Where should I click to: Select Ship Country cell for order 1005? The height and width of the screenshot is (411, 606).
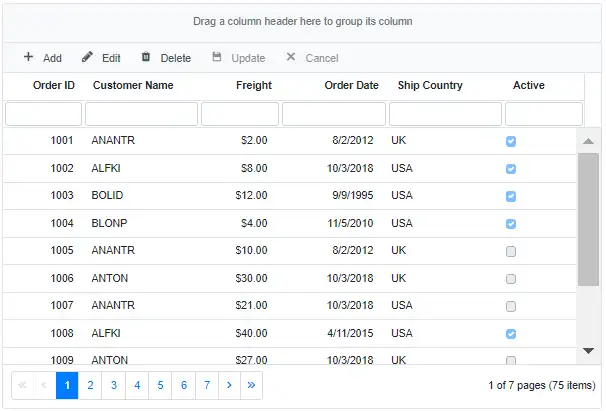[398, 250]
